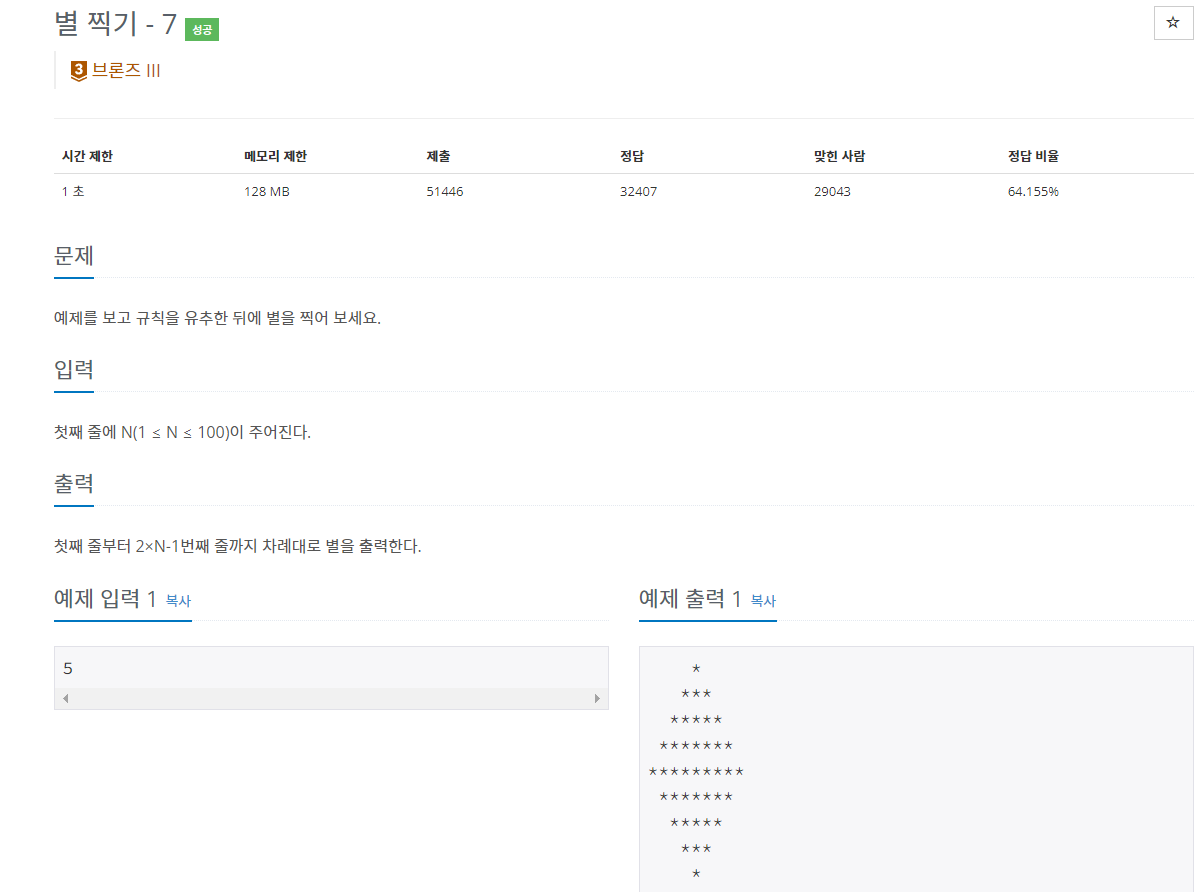Screen dimensions: 1202x892
Task: Click the 맞힌 사람 column header
Action: coord(839,156)
